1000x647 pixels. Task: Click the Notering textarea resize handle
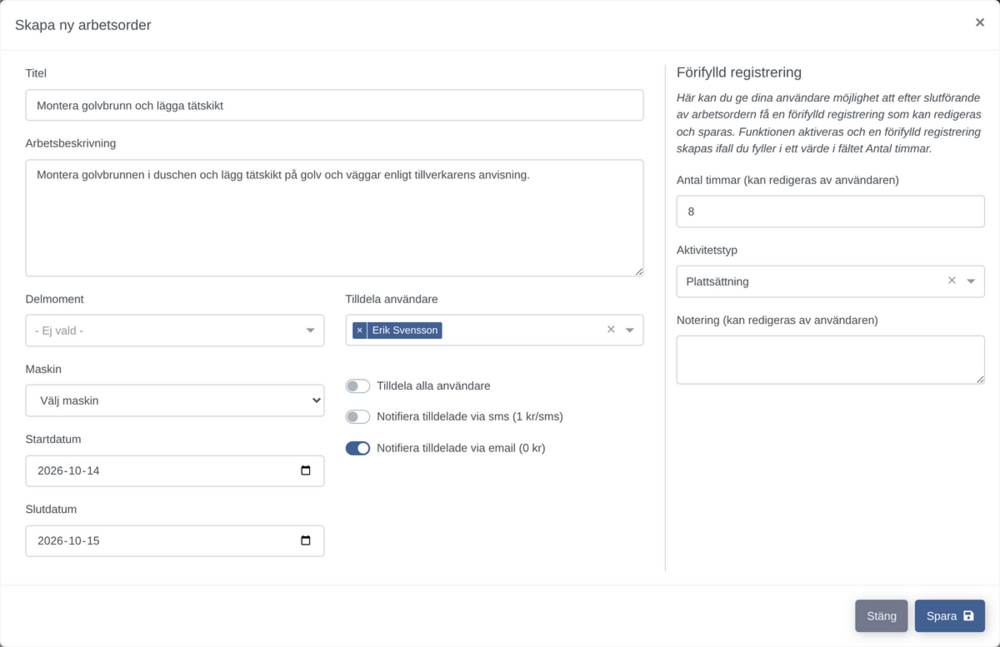click(980, 379)
